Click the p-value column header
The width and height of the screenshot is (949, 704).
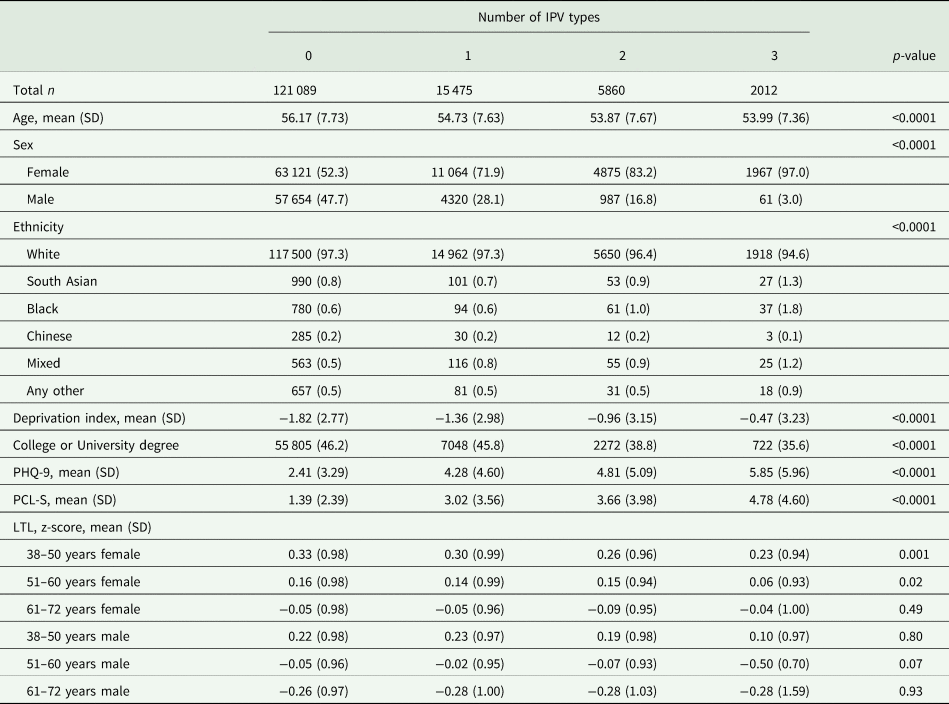(x=912, y=56)
